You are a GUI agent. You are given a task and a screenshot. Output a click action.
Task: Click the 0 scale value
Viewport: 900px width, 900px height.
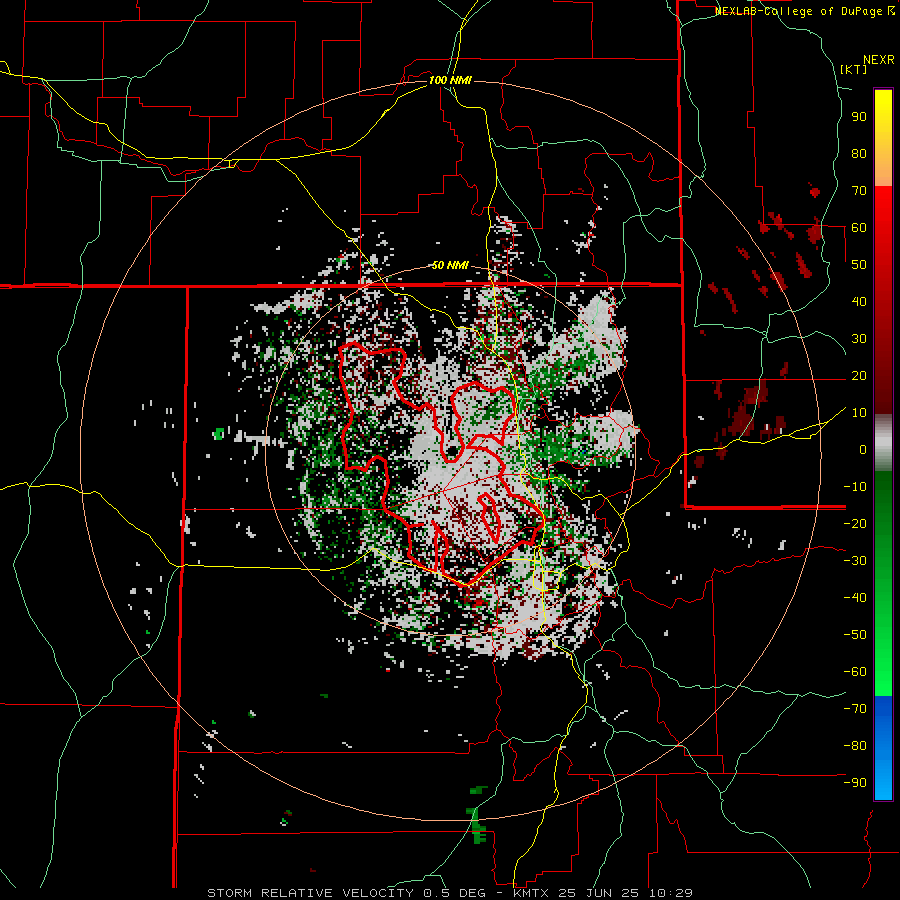[863, 449]
